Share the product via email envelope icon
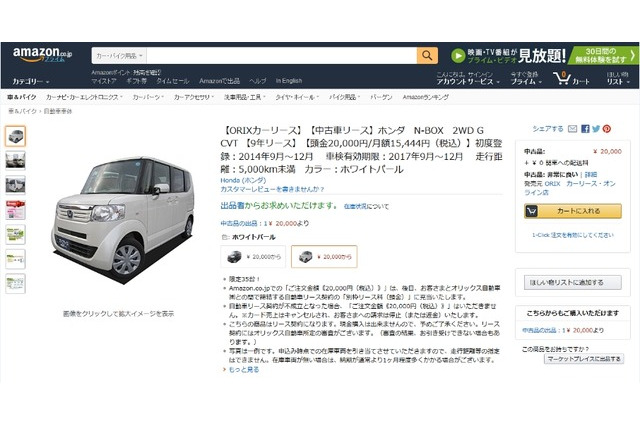This screenshot has width=640, height=426. coord(572,129)
